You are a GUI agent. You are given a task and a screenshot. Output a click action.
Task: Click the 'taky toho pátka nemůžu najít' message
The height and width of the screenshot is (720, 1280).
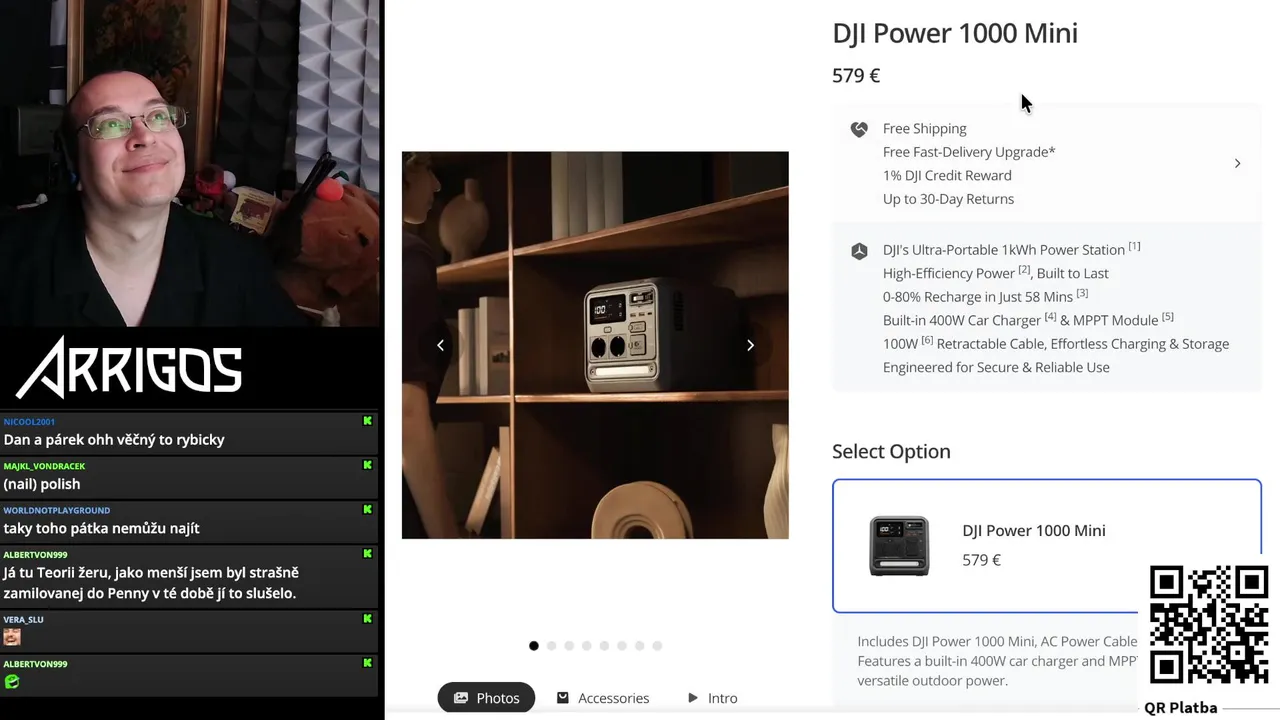[x=101, y=528]
